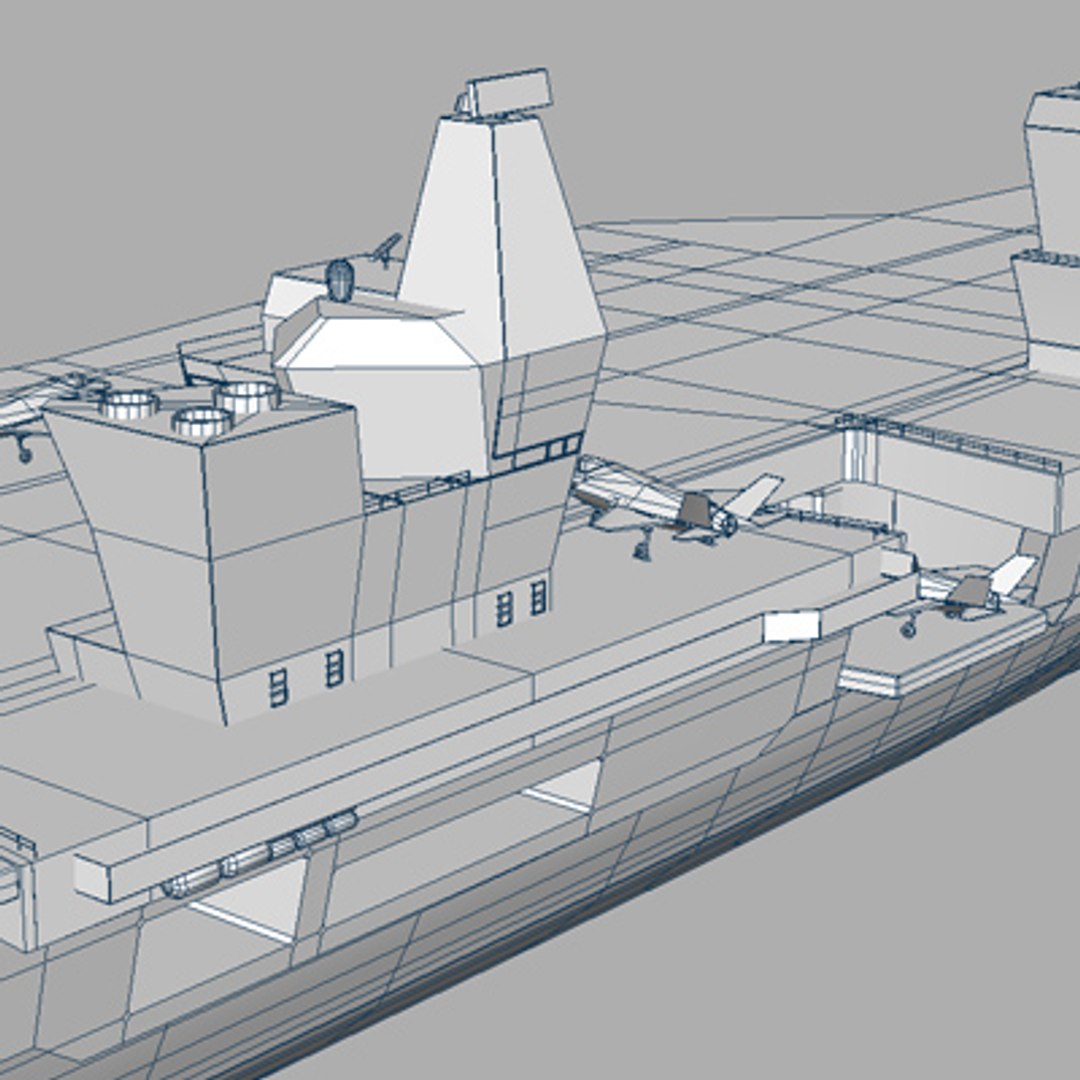Click the bright white angled bridge face
The image size is (1080, 1080).
point(375,342)
